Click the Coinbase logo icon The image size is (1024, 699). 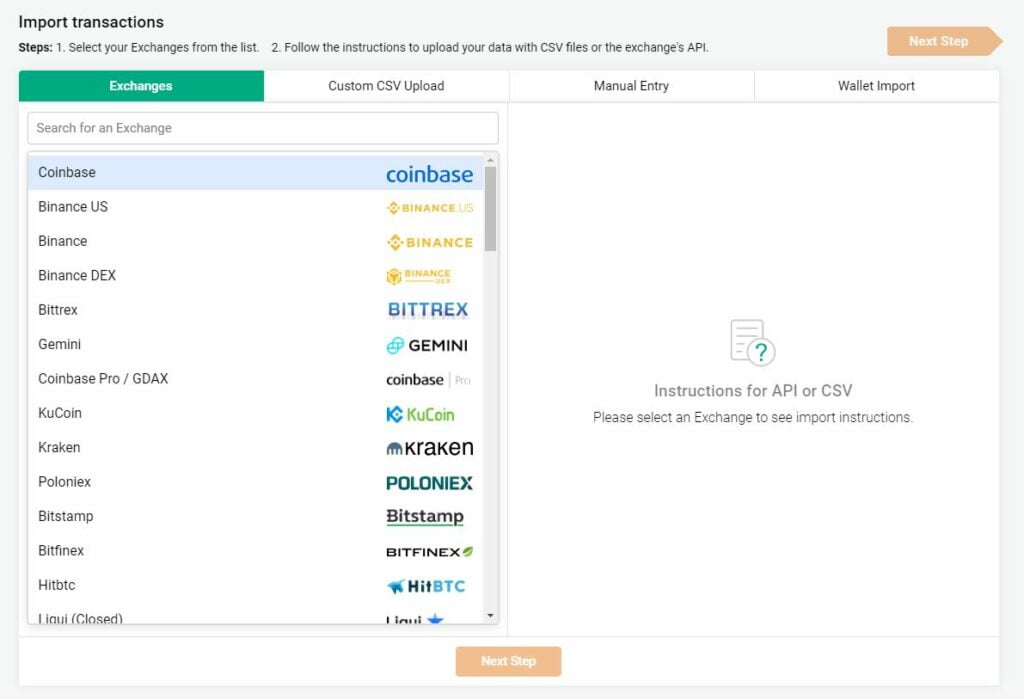[429, 174]
